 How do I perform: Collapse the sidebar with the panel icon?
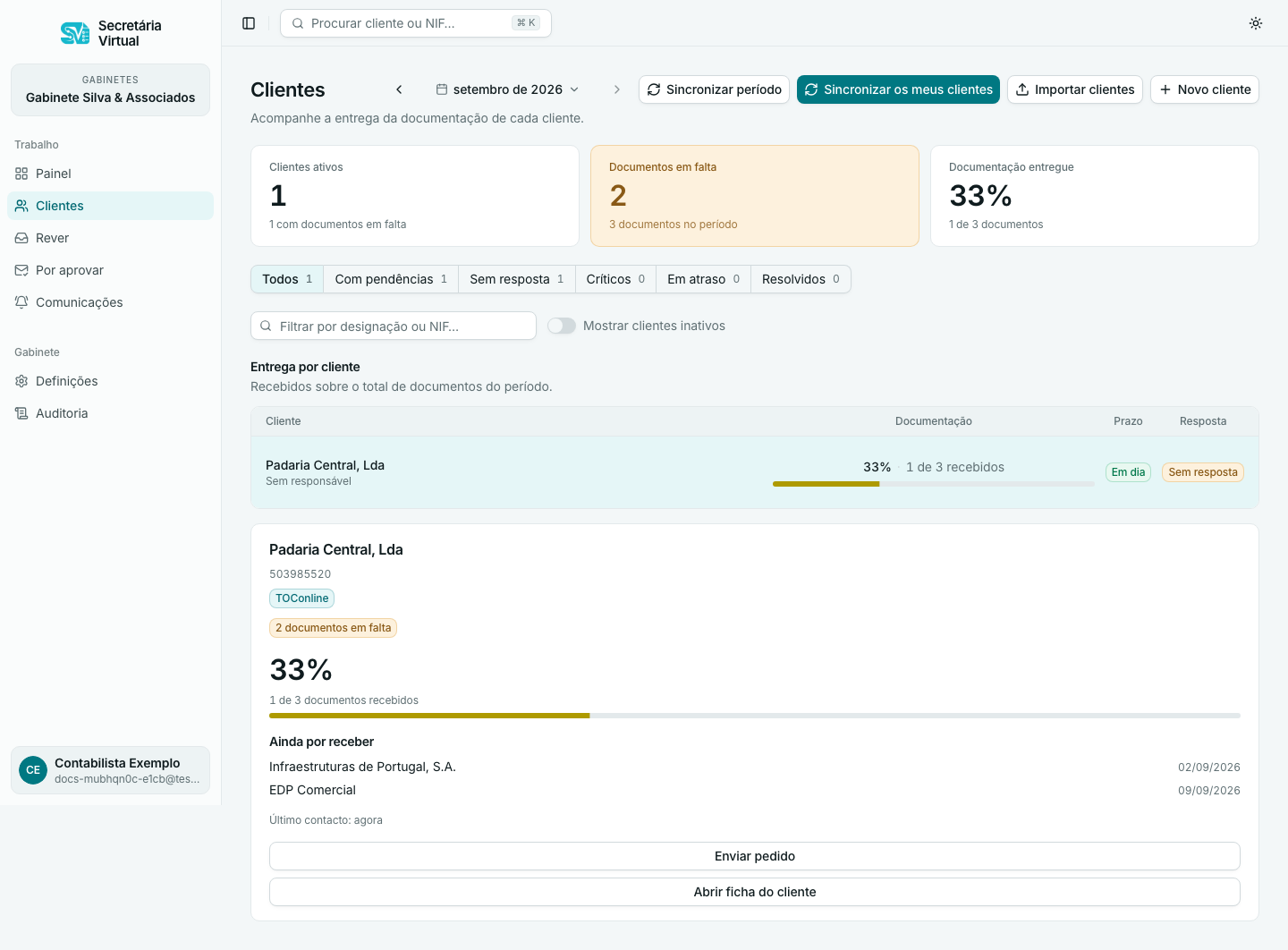tap(249, 23)
